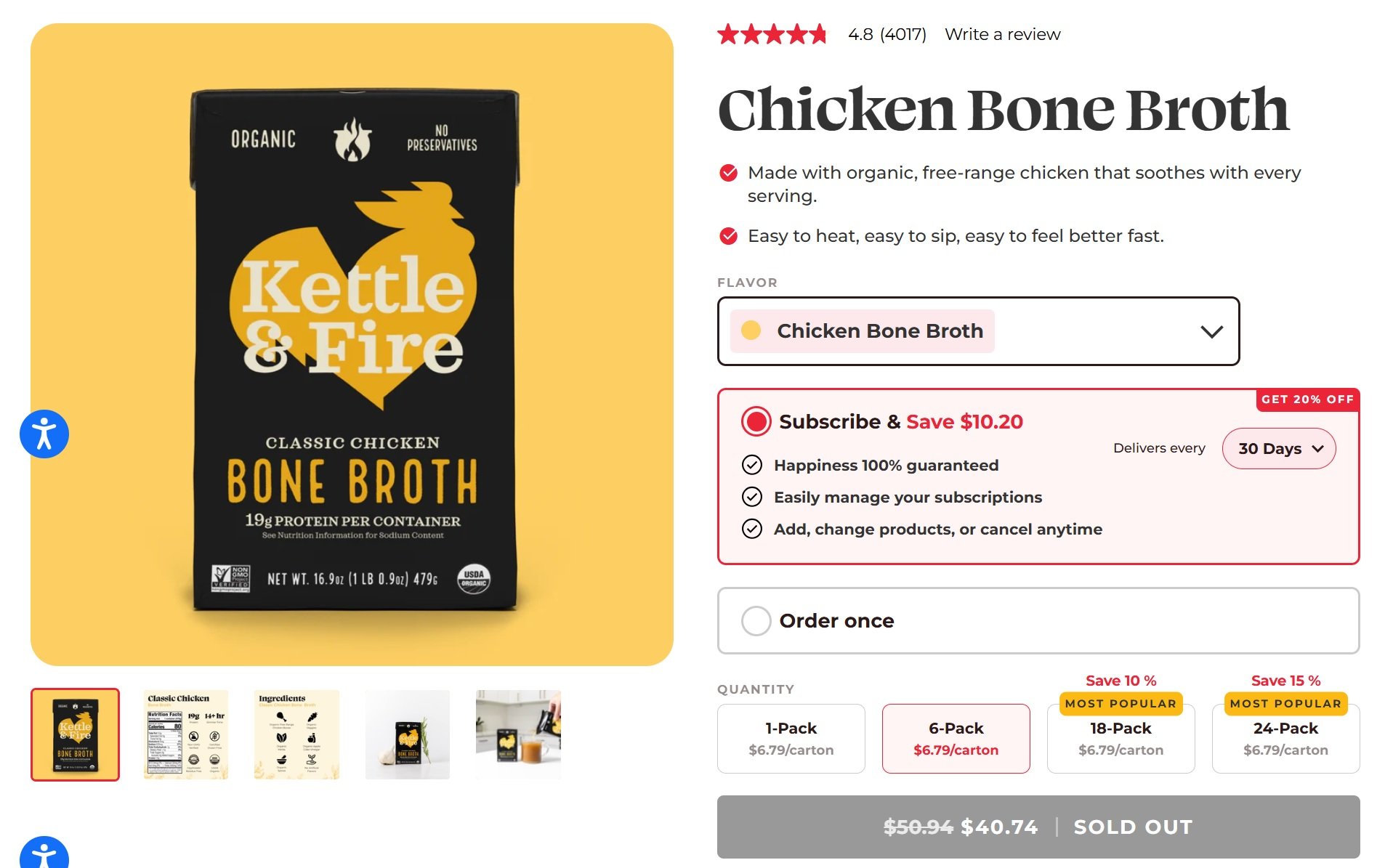Screen dimensions: 1393x868
Task: Show the kitchen mug lifestyle thumbnail
Action: (x=518, y=734)
